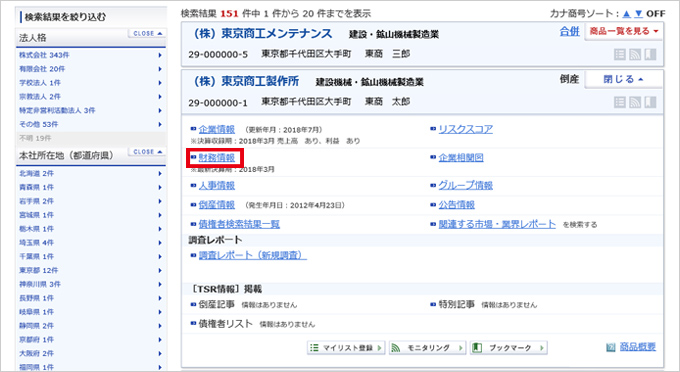Viewport: 680px width, 372px height.
Task: Filter by 栃木県 1件
Action: [x=91, y=229]
